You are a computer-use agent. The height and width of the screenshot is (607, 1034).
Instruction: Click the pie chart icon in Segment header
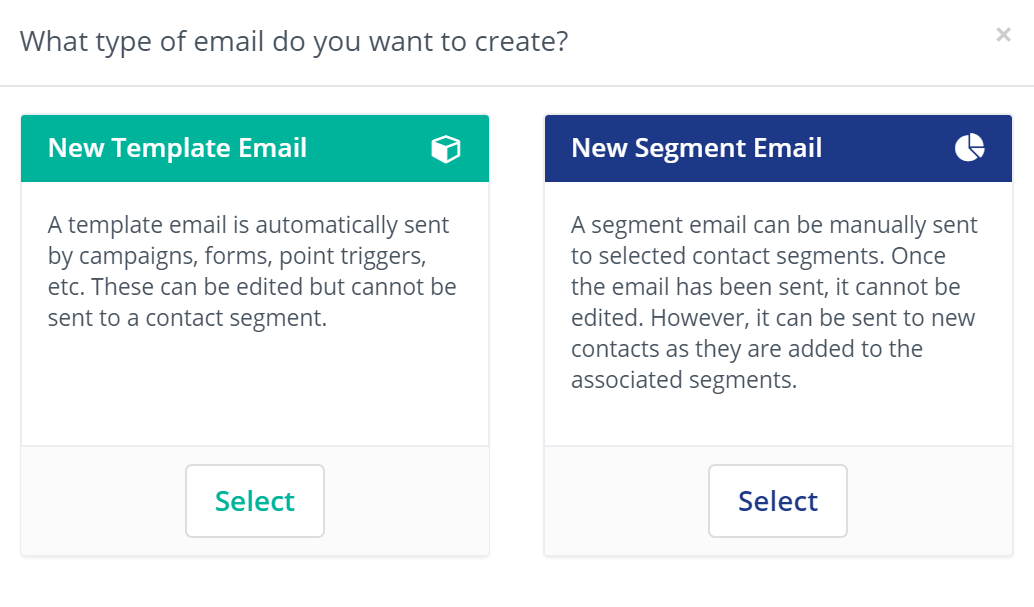pyautogui.click(x=969, y=148)
